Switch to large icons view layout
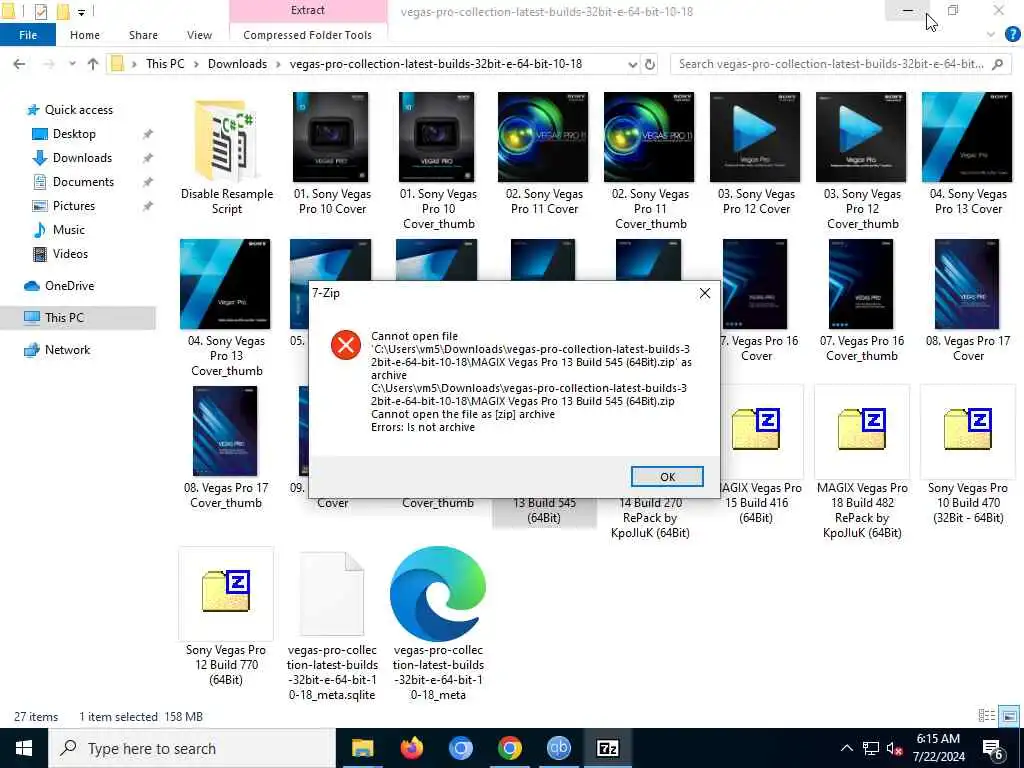Viewport: 1024px width, 768px height. pos(1009,716)
